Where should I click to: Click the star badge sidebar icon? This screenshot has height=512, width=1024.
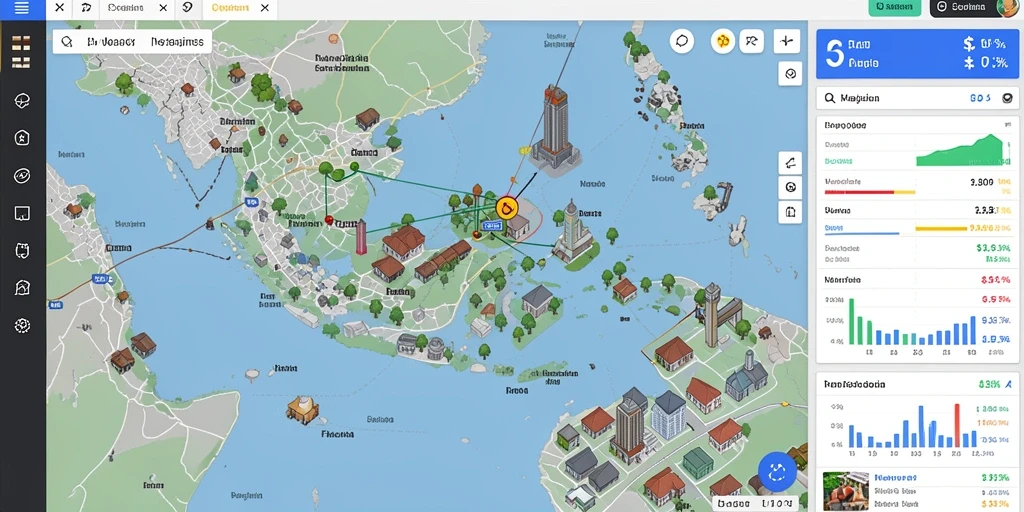(x=22, y=138)
